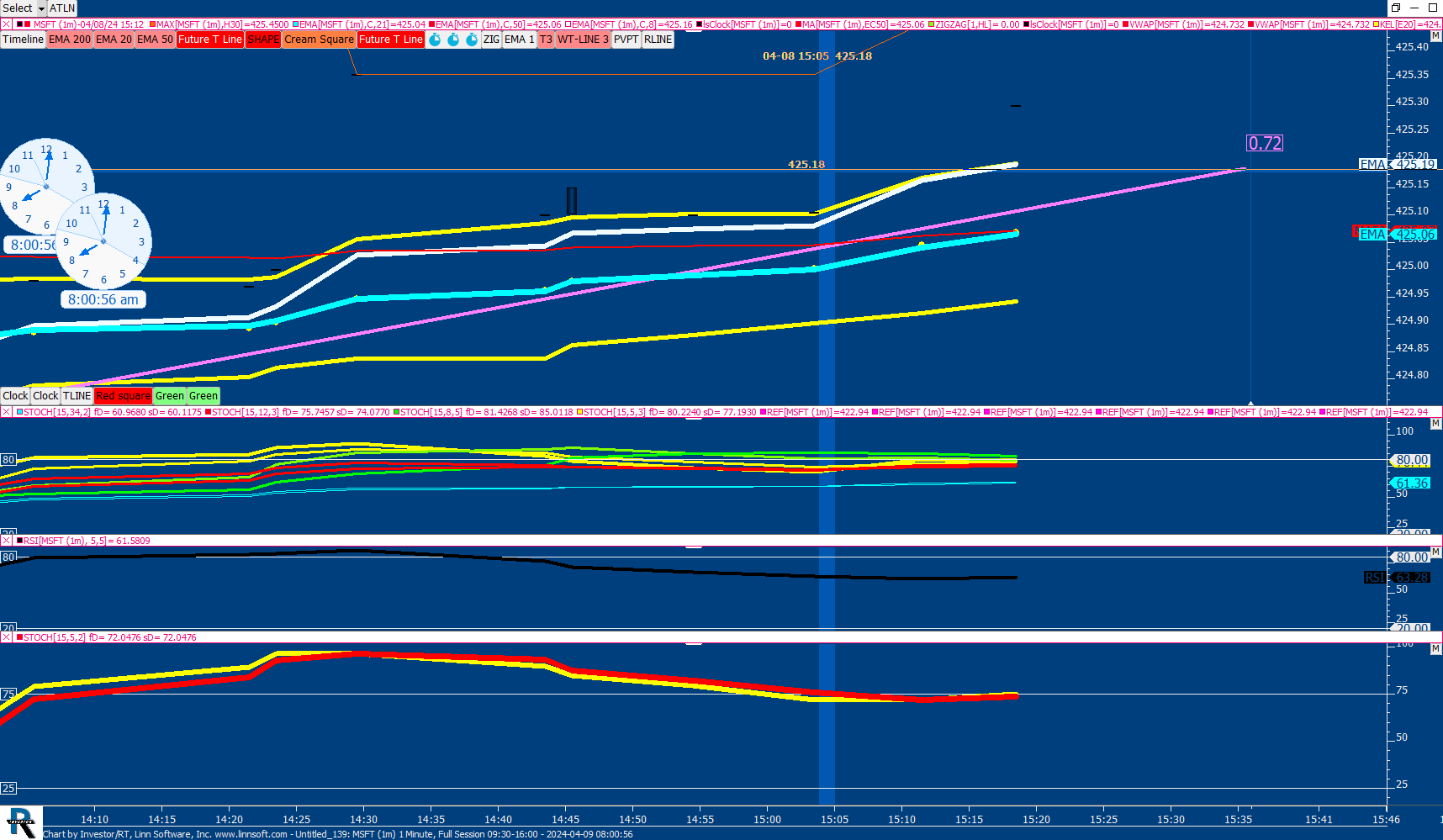Screen dimensions: 1443x840
Task: Toggle the EMA 1 button
Action: 520,40
